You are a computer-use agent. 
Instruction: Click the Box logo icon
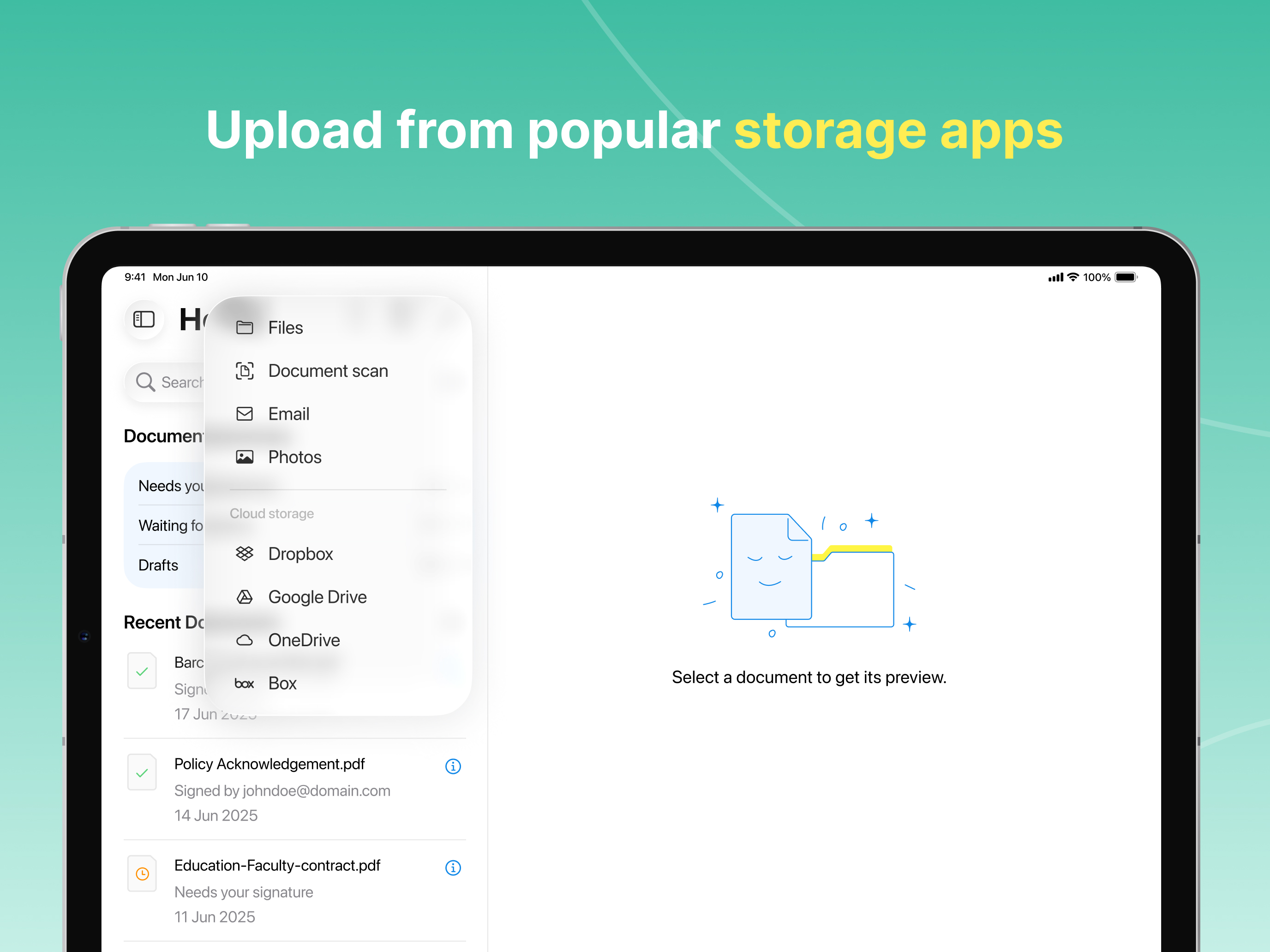point(245,684)
